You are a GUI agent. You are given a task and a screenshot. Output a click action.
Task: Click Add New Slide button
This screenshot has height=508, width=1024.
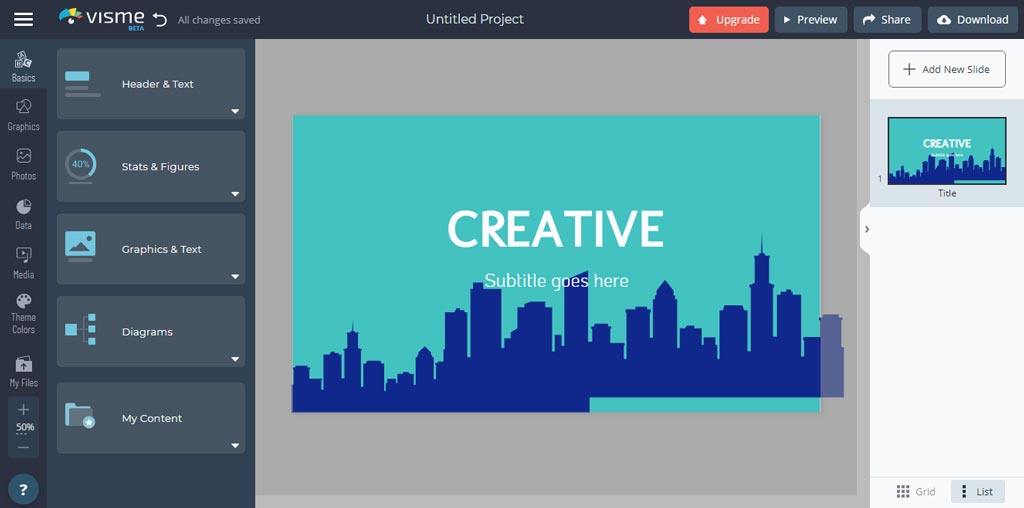pos(946,69)
